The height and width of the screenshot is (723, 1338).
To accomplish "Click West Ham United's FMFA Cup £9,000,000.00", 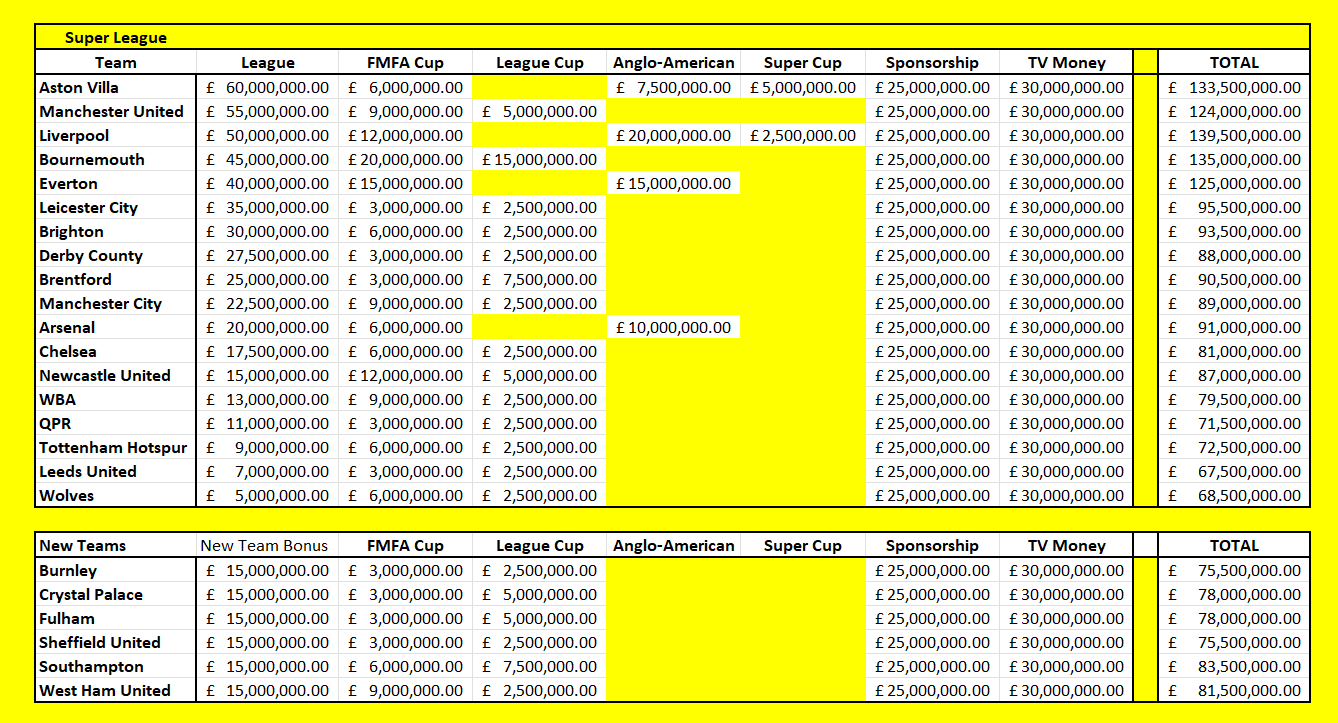I will coord(405,690).
